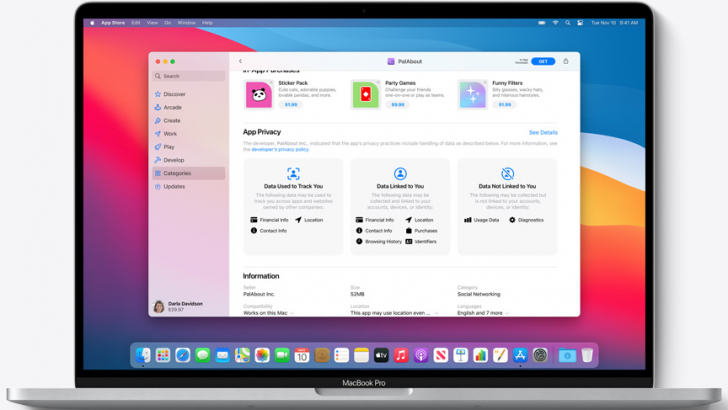The height and width of the screenshot is (410, 728).
Task: Click the Funny Filters sparkle thumbnail
Action: (473, 95)
